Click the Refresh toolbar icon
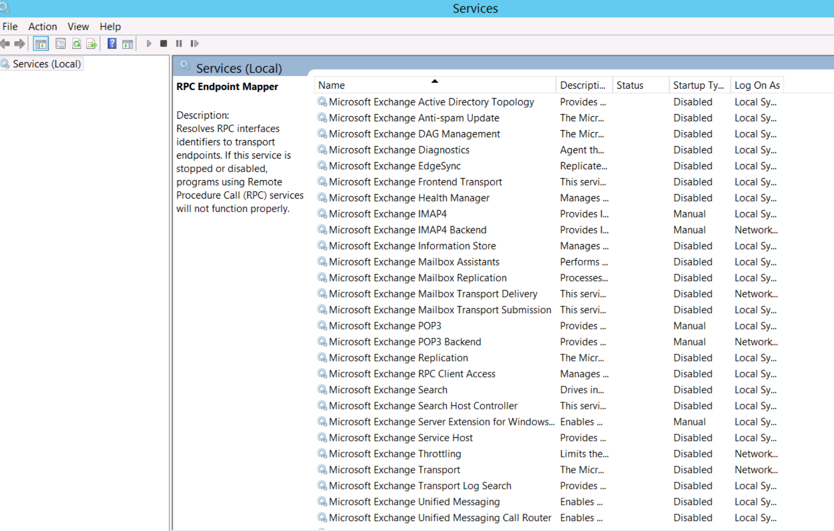 coord(77,44)
